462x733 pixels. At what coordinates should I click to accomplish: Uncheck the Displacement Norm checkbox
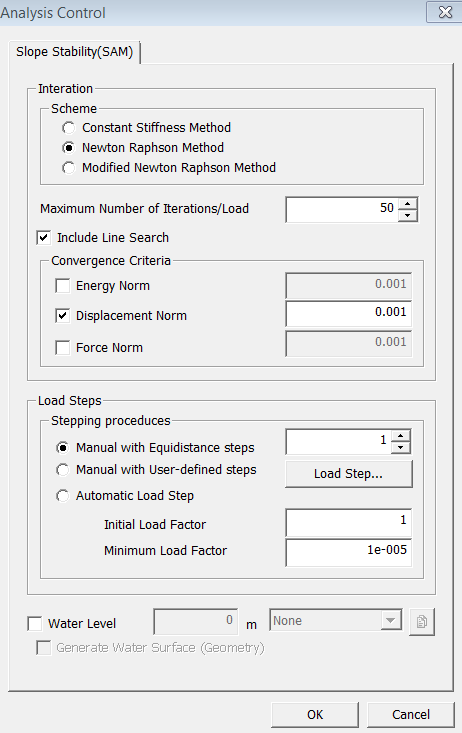(x=62, y=316)
